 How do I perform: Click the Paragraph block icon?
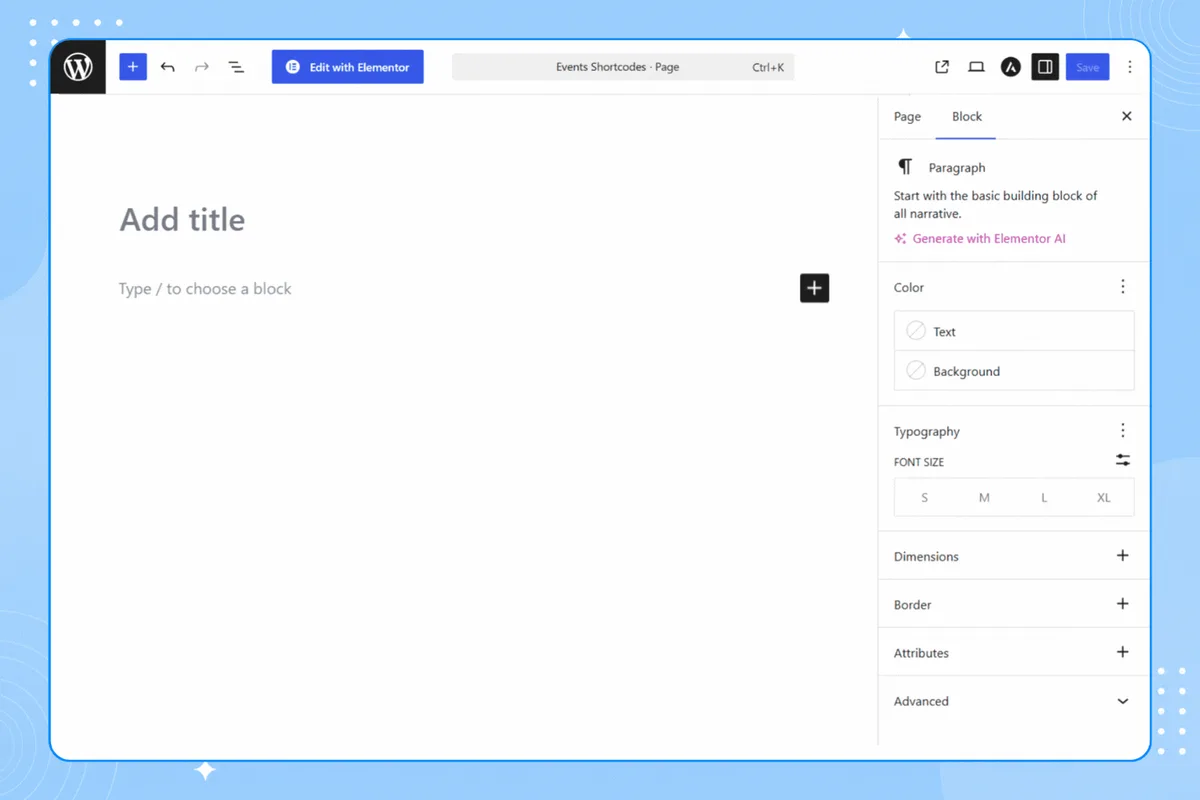pyautogui.click(x=905, y=167)
